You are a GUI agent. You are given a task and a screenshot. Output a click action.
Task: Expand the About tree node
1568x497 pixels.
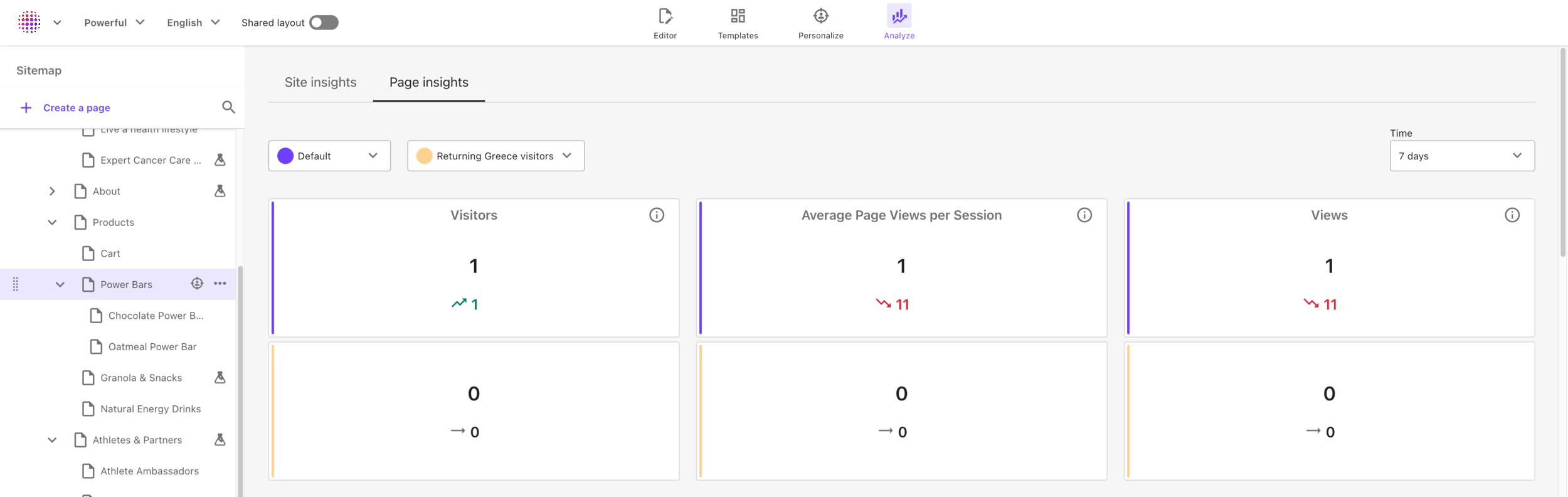click(52, 191)
